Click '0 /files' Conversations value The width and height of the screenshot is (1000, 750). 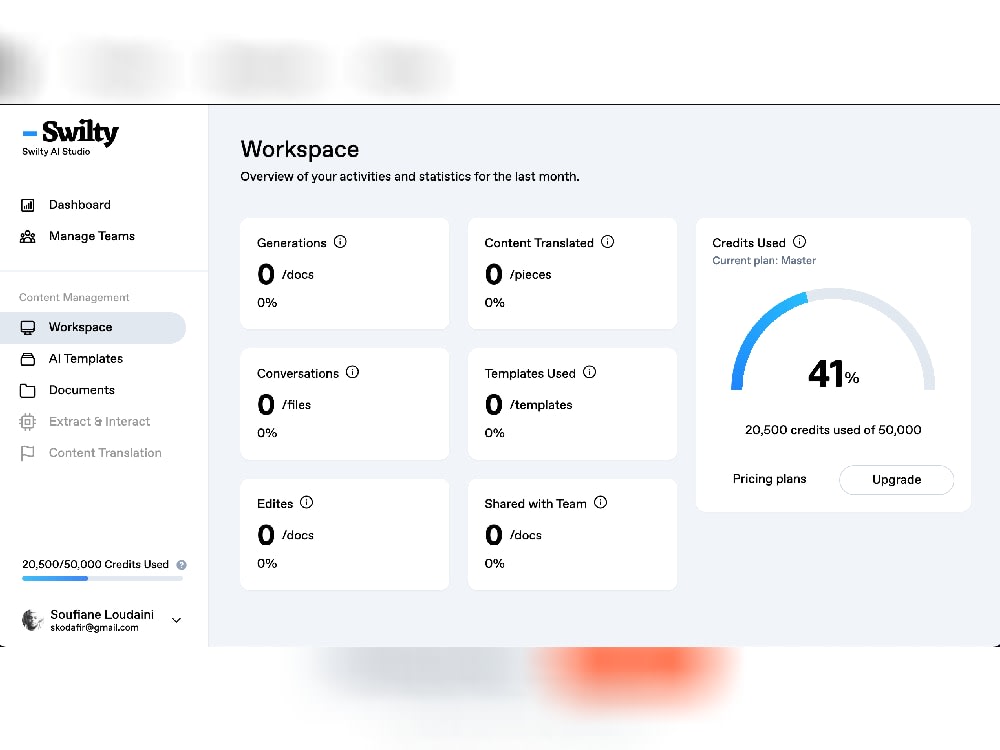[x=284, y=404]
